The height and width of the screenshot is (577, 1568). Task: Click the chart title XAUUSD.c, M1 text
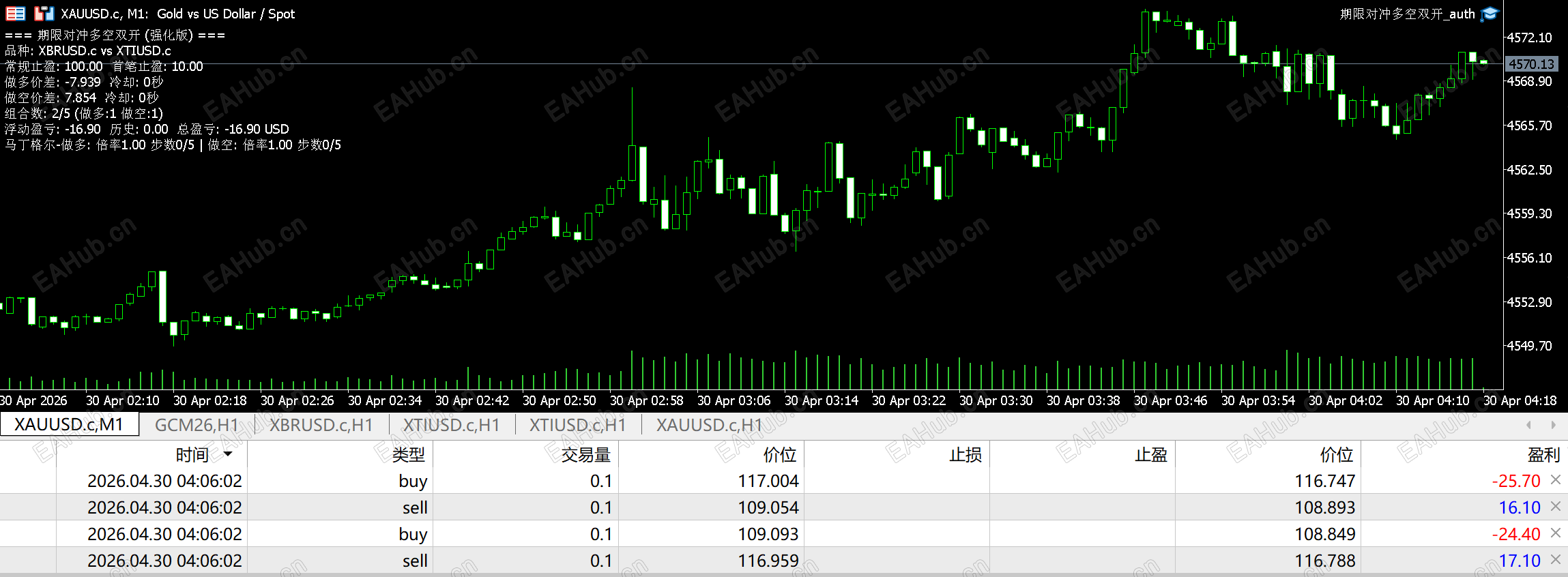104,14
